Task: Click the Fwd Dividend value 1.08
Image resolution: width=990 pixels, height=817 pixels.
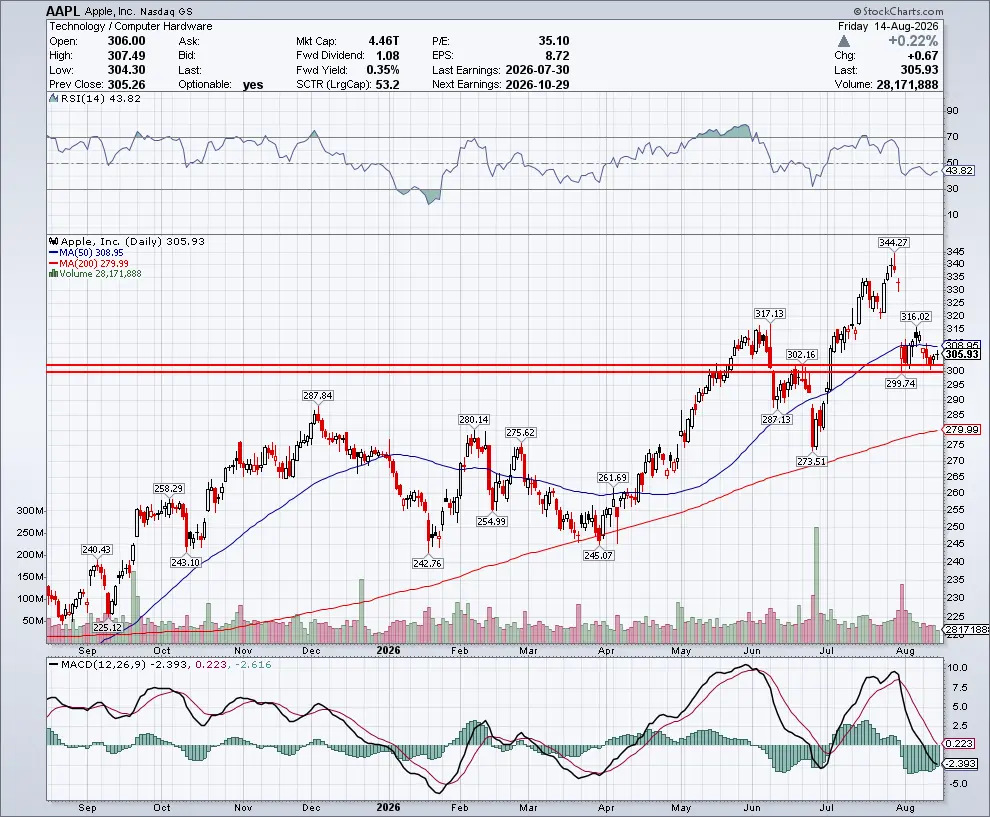Action: [x=387, y=56]
